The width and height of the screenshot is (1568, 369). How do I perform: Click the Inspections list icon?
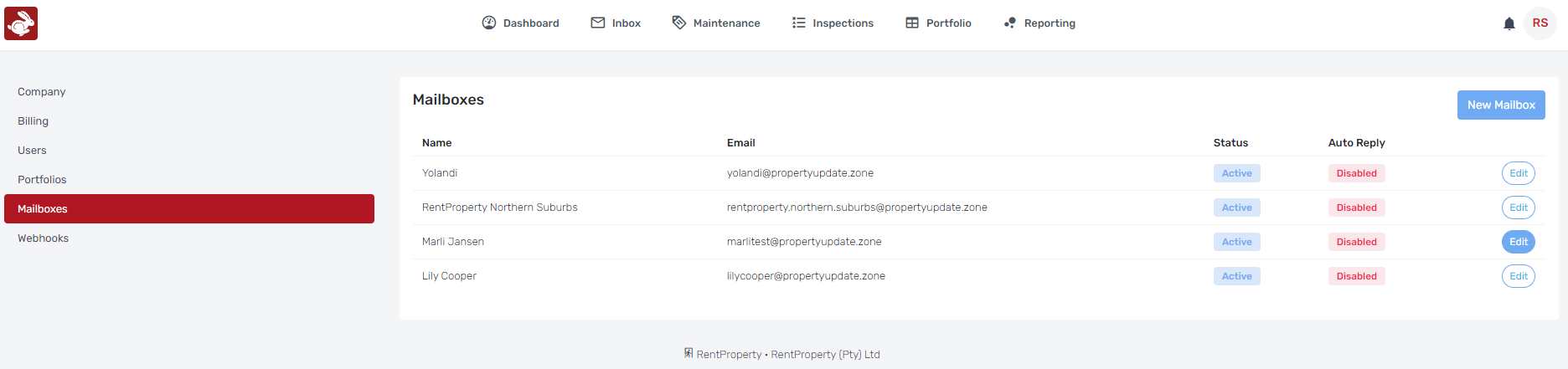799,23
